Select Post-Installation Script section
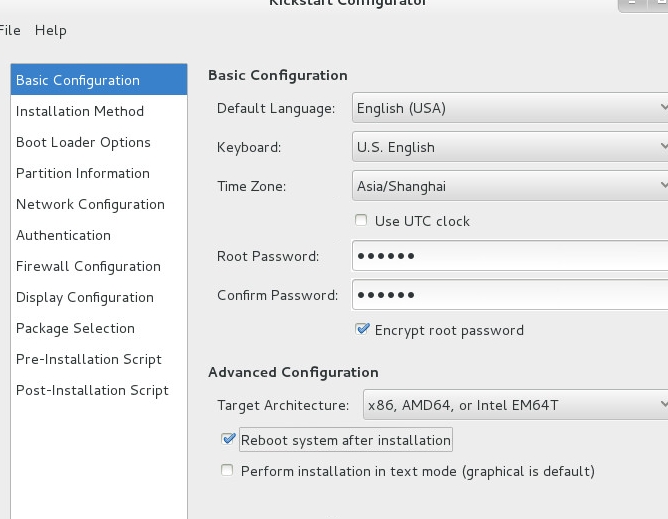Image resolution: width=668 pixels, height=519 pixels. pyautogui.click(x=99, y=391)
